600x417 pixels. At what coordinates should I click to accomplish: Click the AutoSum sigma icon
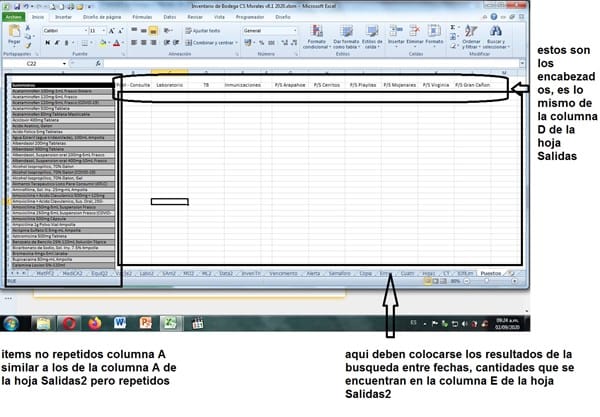[453, 28]
